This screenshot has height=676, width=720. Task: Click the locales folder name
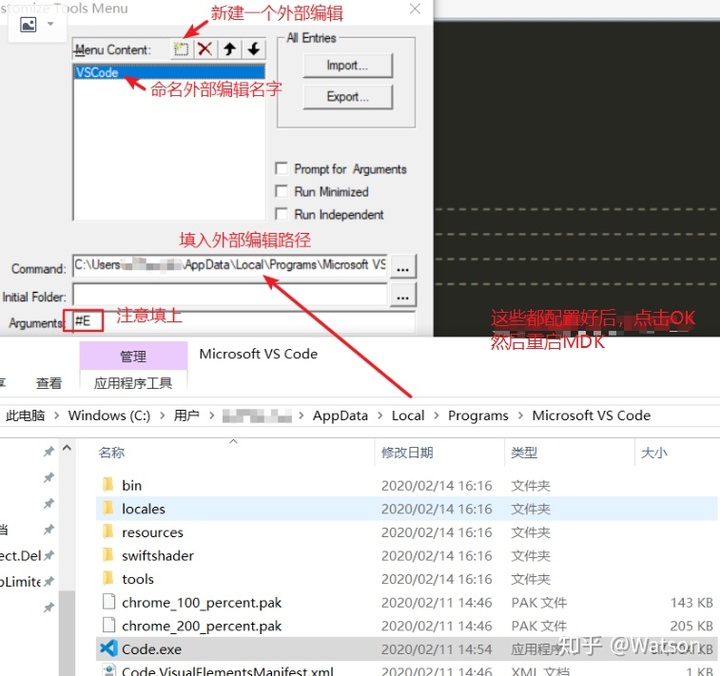click(143, 509)
